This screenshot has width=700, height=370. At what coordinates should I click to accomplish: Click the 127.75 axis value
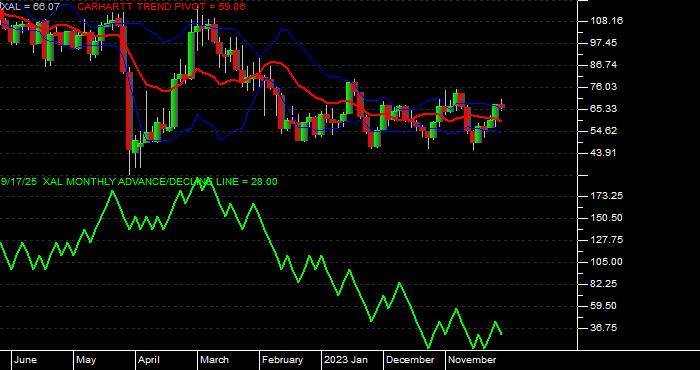(x=606, y=240)
